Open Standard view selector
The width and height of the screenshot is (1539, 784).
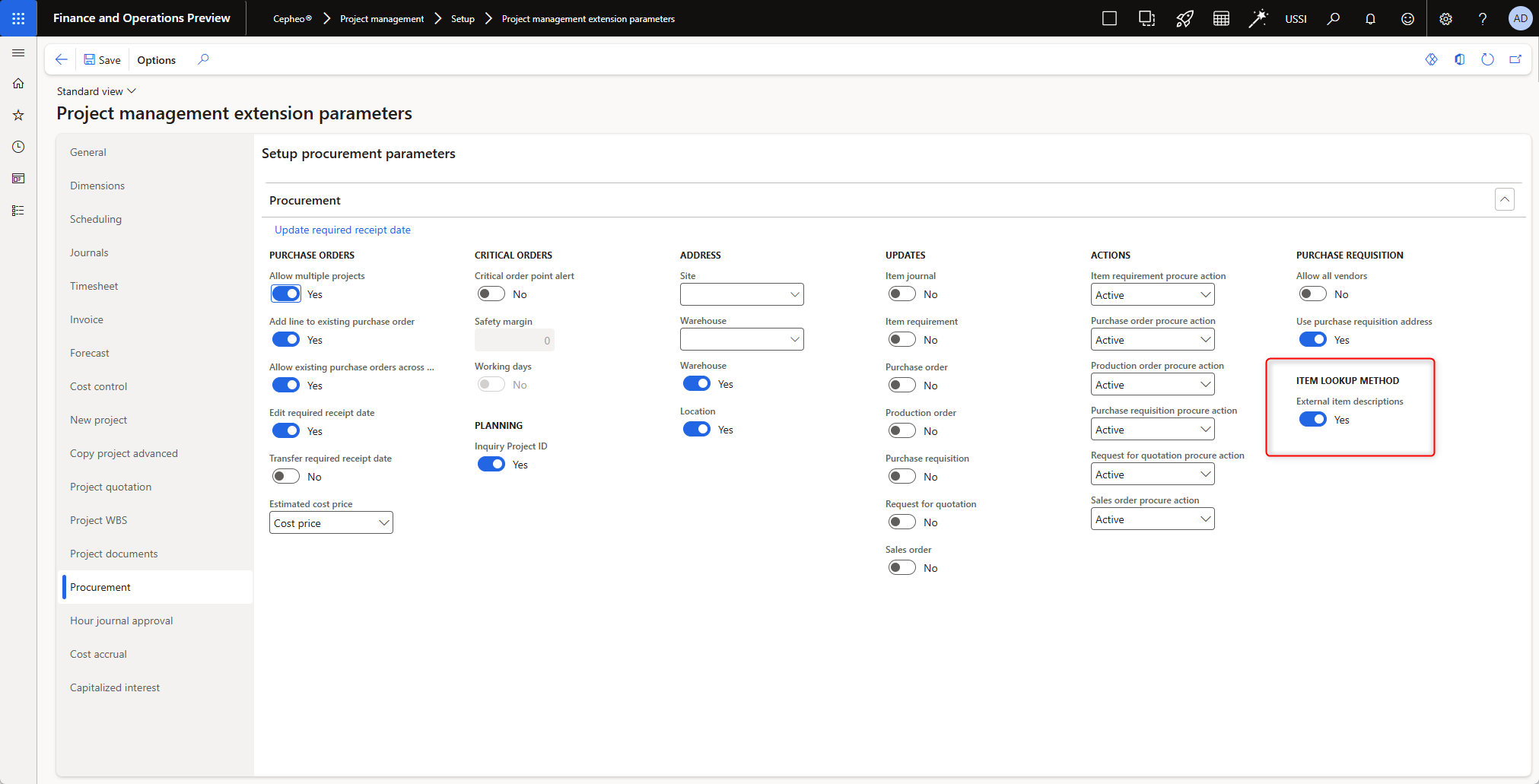click(x=96, y=91)
